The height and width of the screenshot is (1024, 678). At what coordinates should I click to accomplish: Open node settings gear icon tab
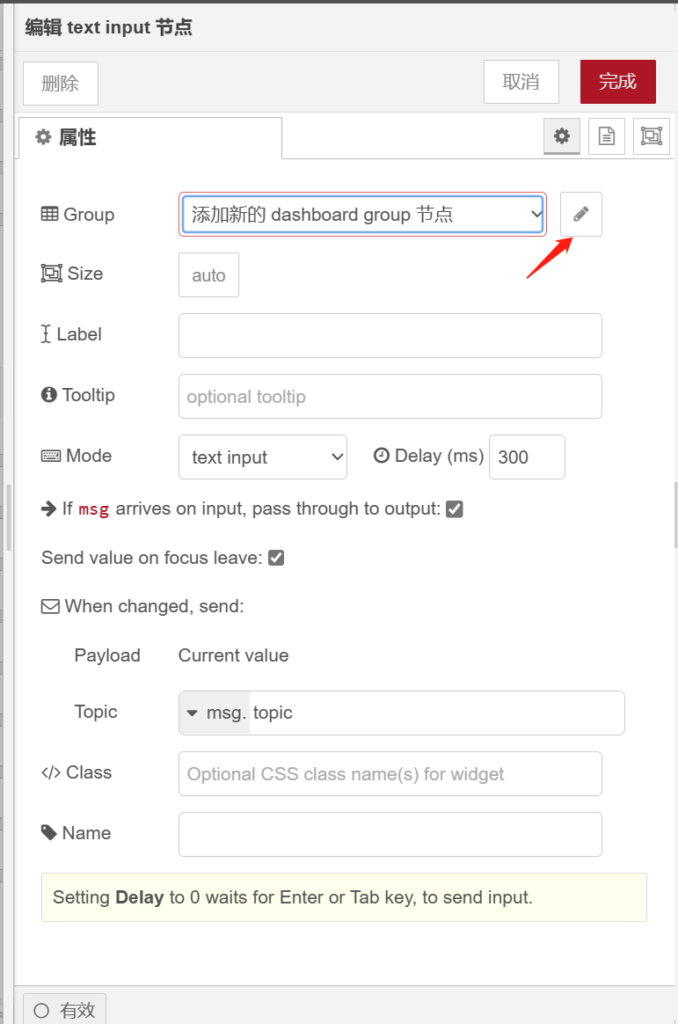pyautogui.click(x=562, y=137)
